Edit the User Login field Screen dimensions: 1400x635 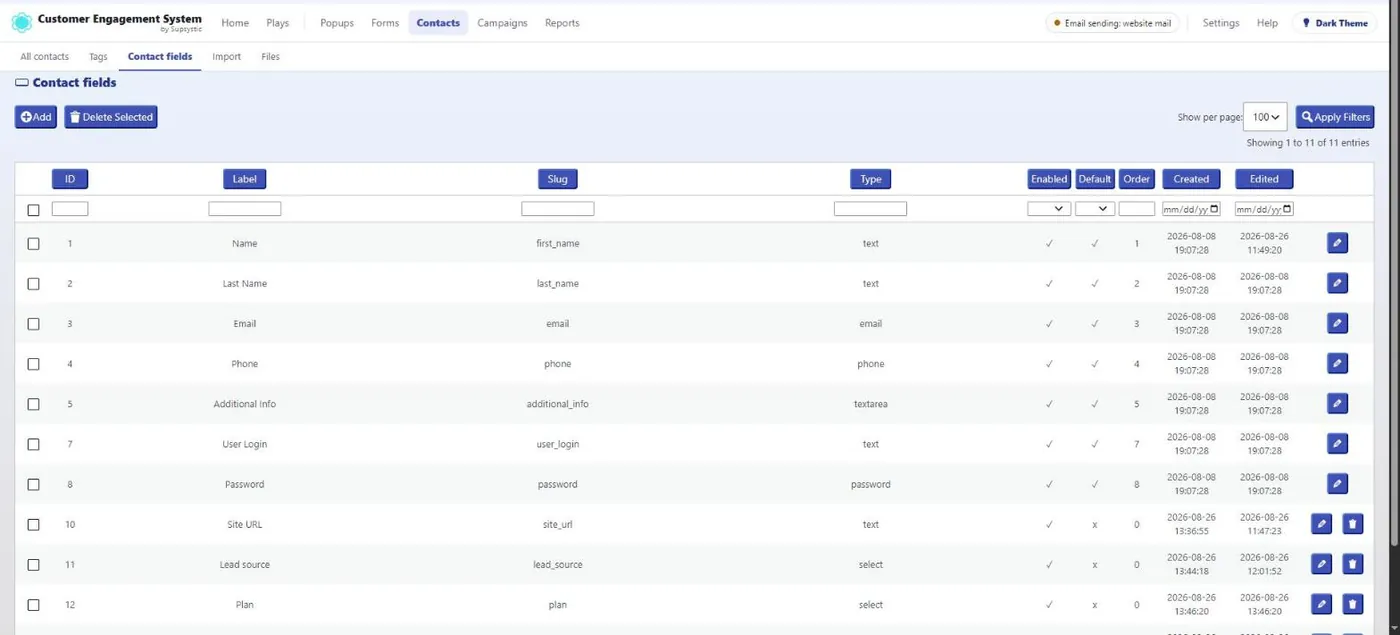coord(1337,443)
